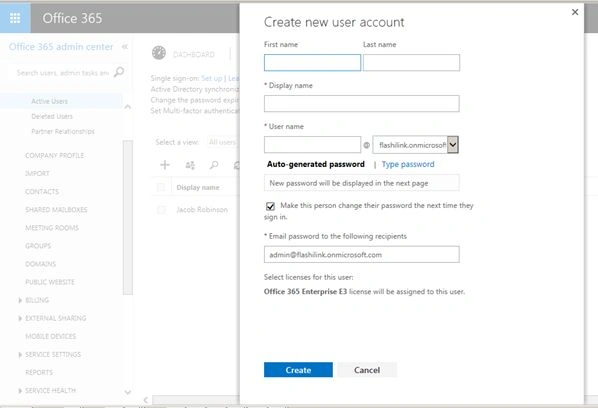Click the bulk add users icon

[190, 165]
